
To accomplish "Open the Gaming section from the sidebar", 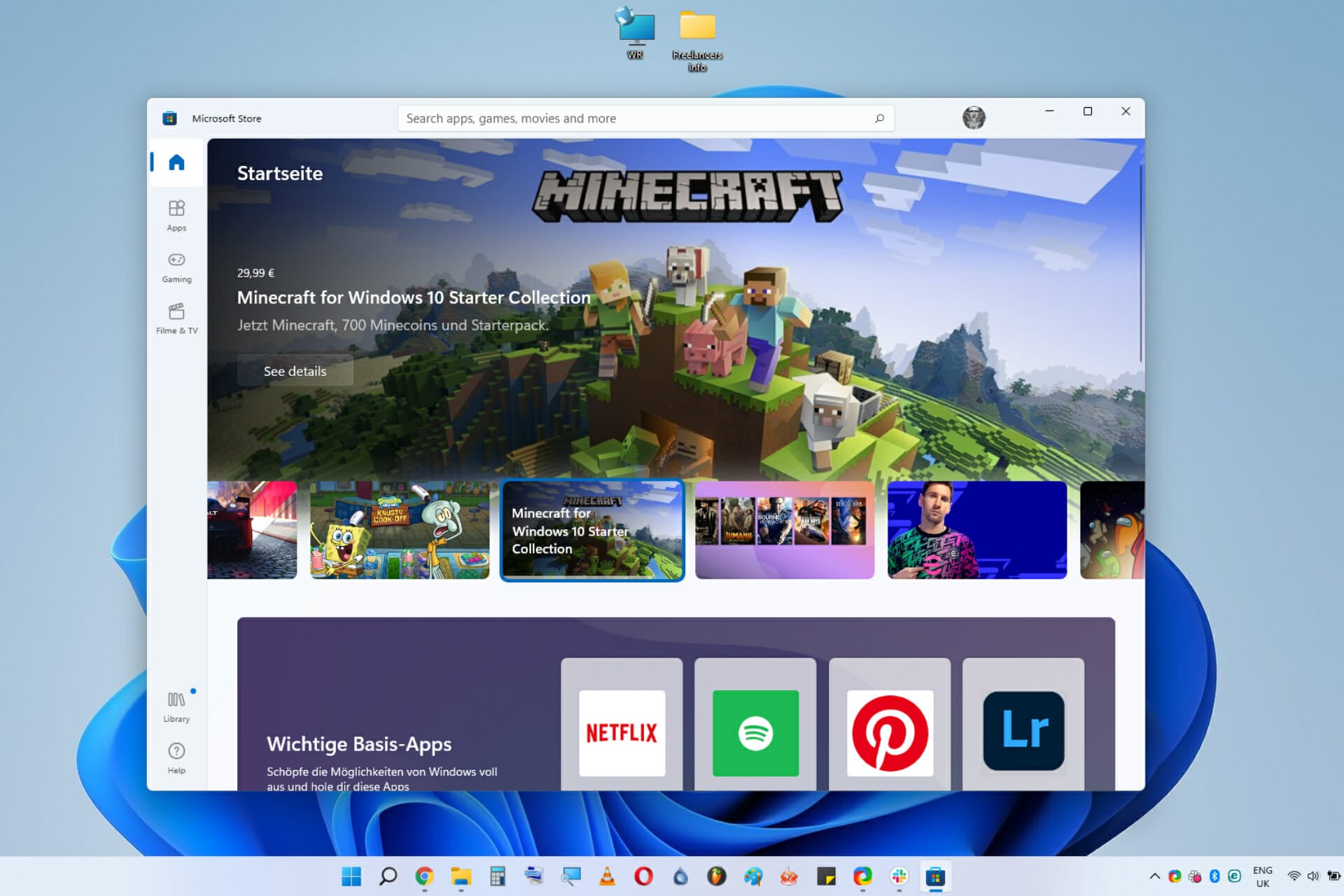I will tap(176, 266).
